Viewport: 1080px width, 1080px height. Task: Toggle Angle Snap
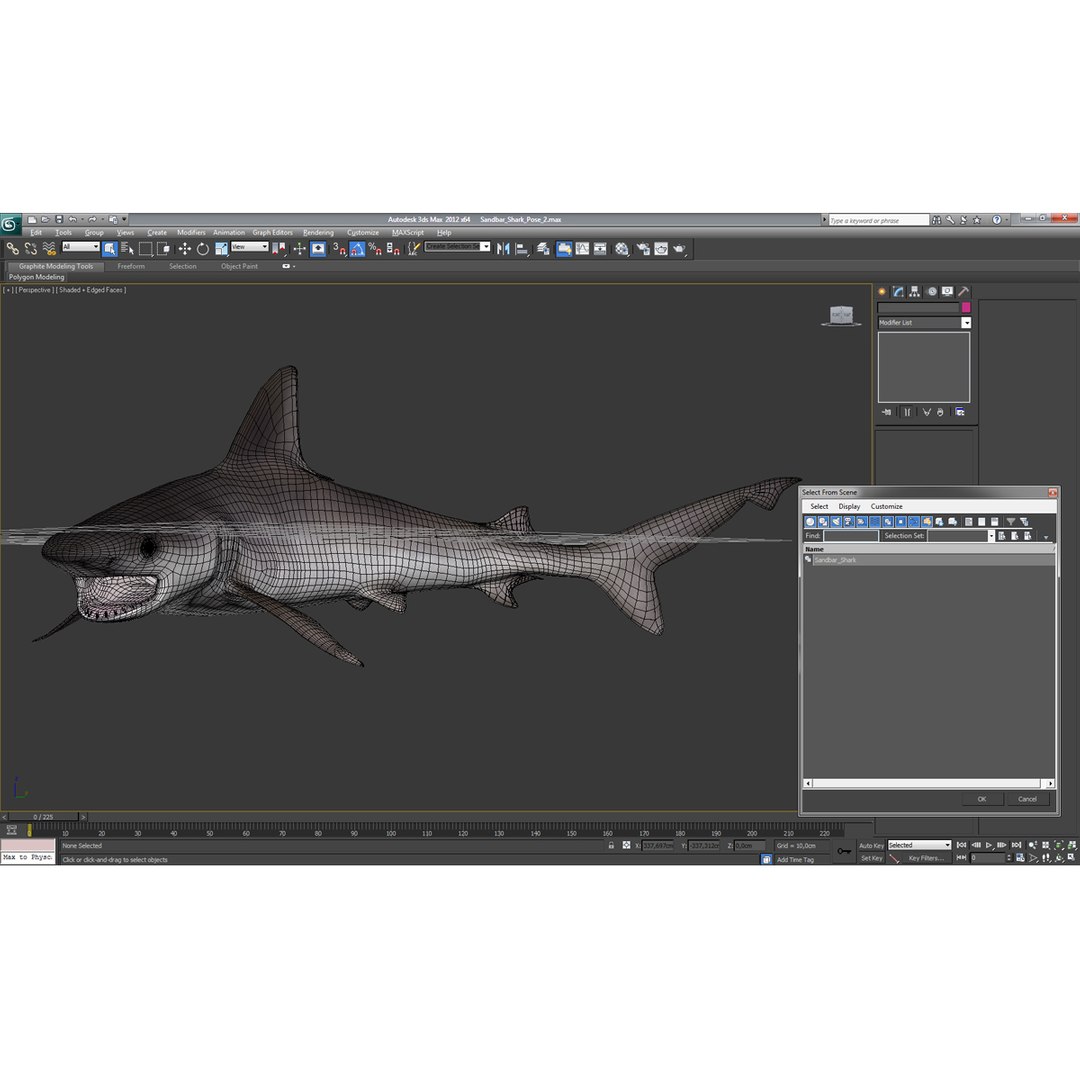point(357,249)
